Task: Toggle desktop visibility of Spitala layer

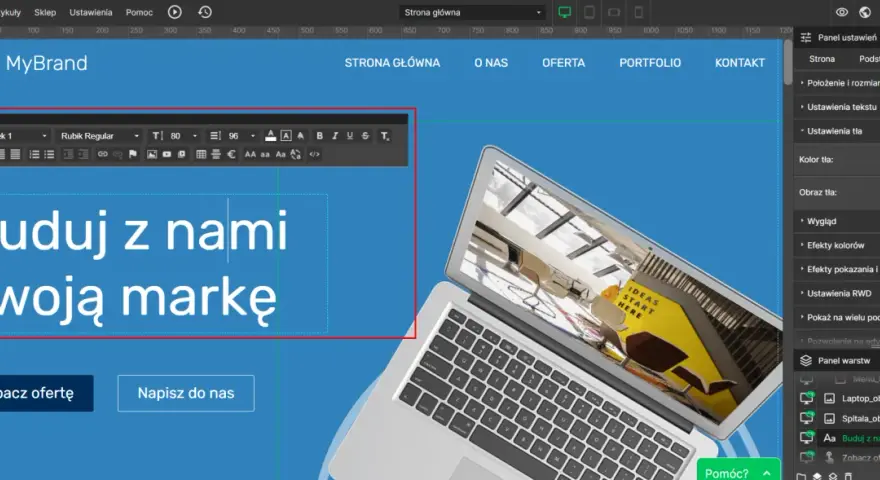Action: pyautogui.click(x=807, y=418)
